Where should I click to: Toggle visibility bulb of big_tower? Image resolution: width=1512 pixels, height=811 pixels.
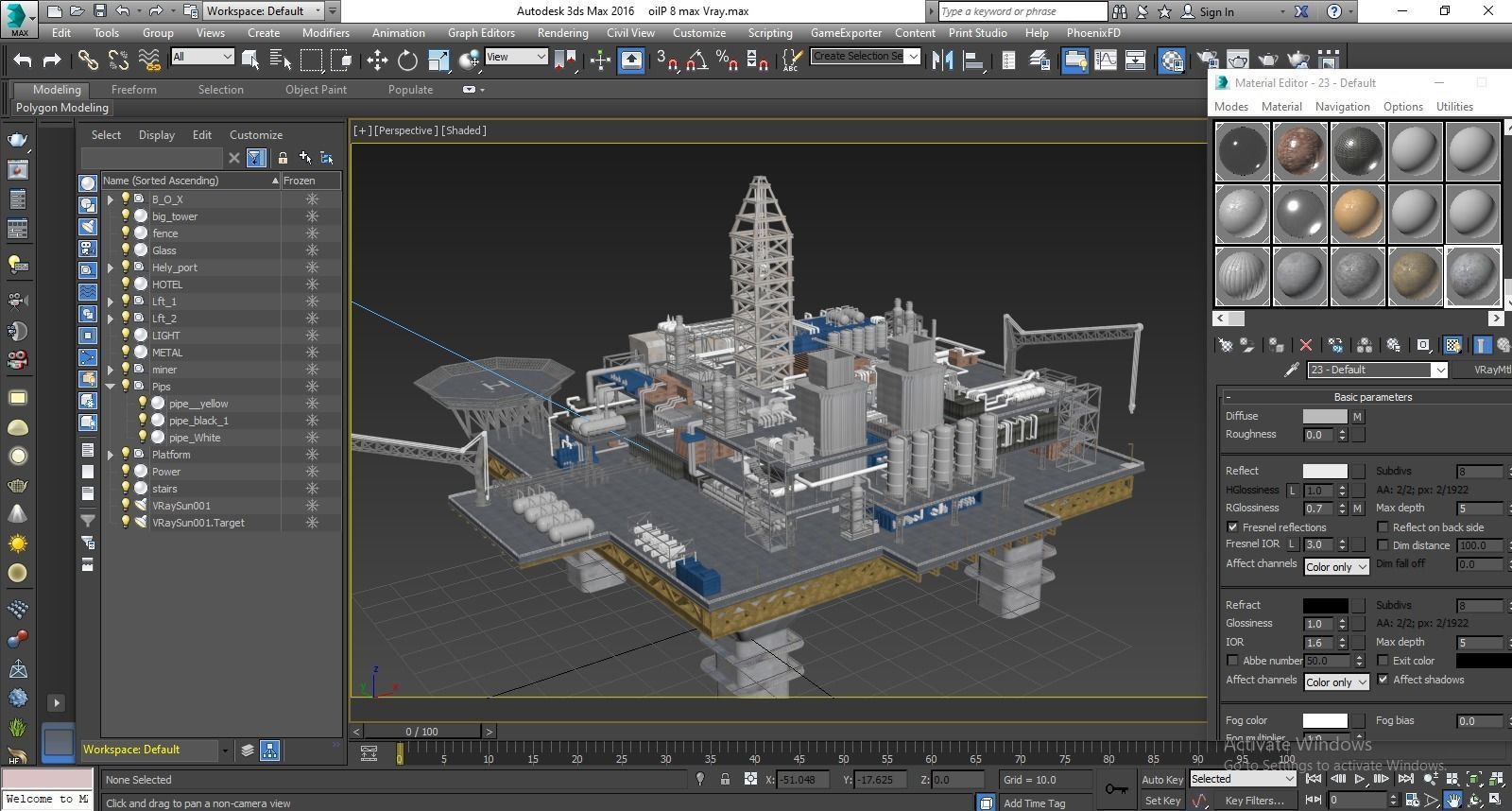pyautogui.click(x=125, y=216)
